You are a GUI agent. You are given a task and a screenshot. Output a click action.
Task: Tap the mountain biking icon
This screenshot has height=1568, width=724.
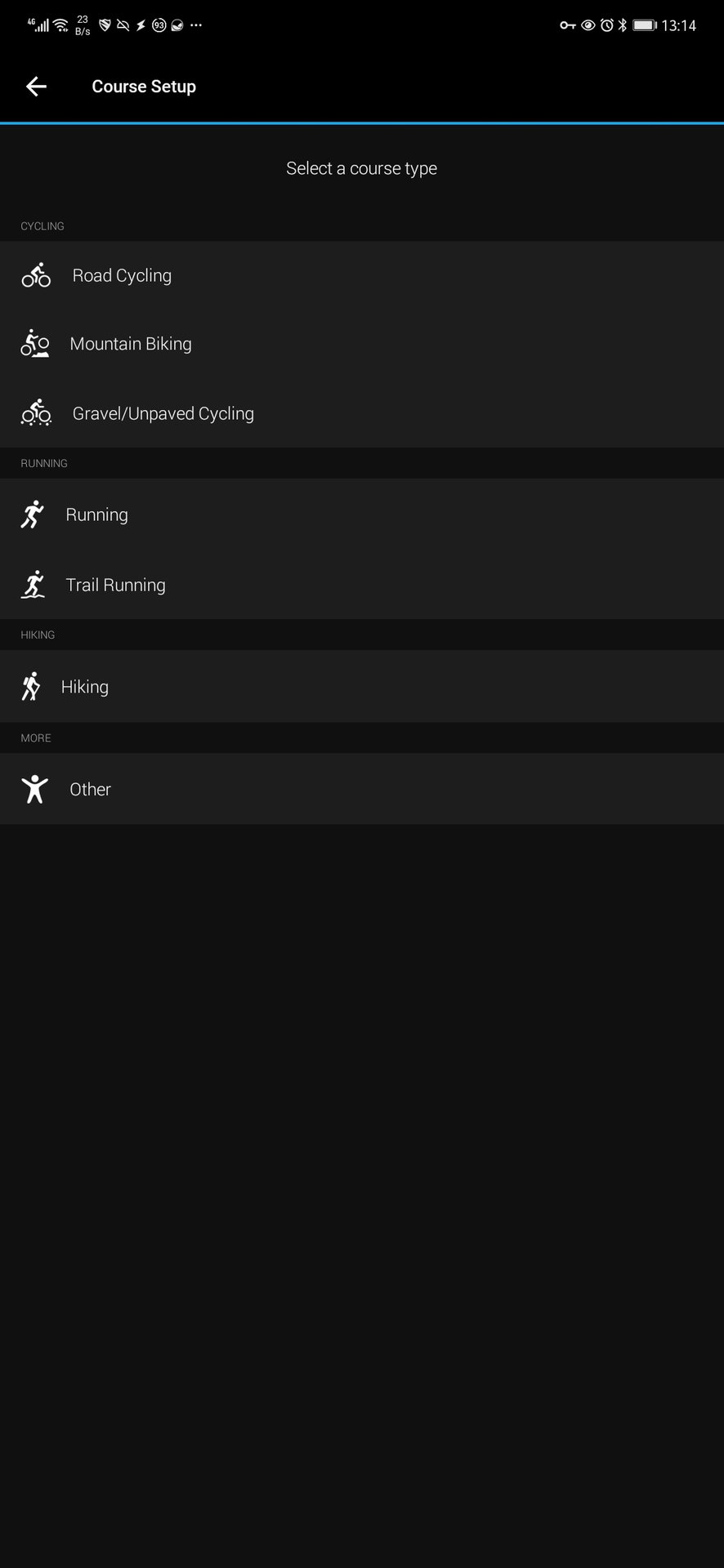[x=35, y=344]
